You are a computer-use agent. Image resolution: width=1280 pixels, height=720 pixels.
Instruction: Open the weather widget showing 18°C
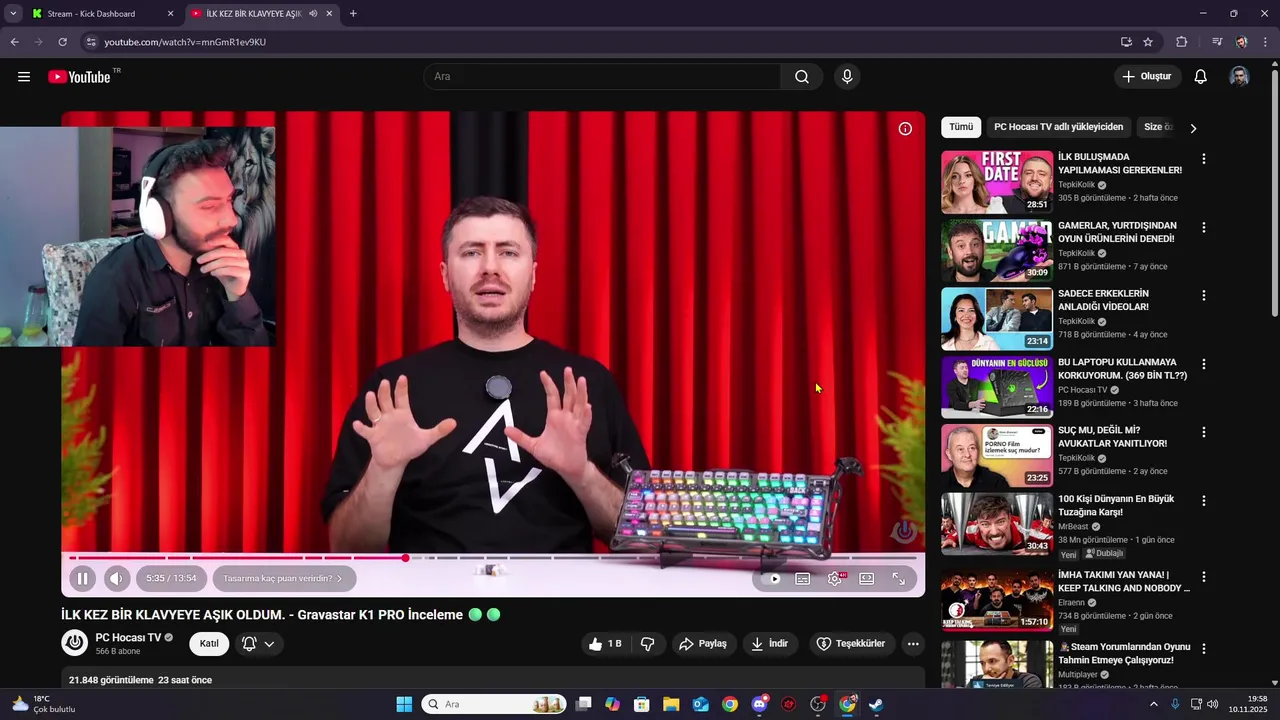44,704
